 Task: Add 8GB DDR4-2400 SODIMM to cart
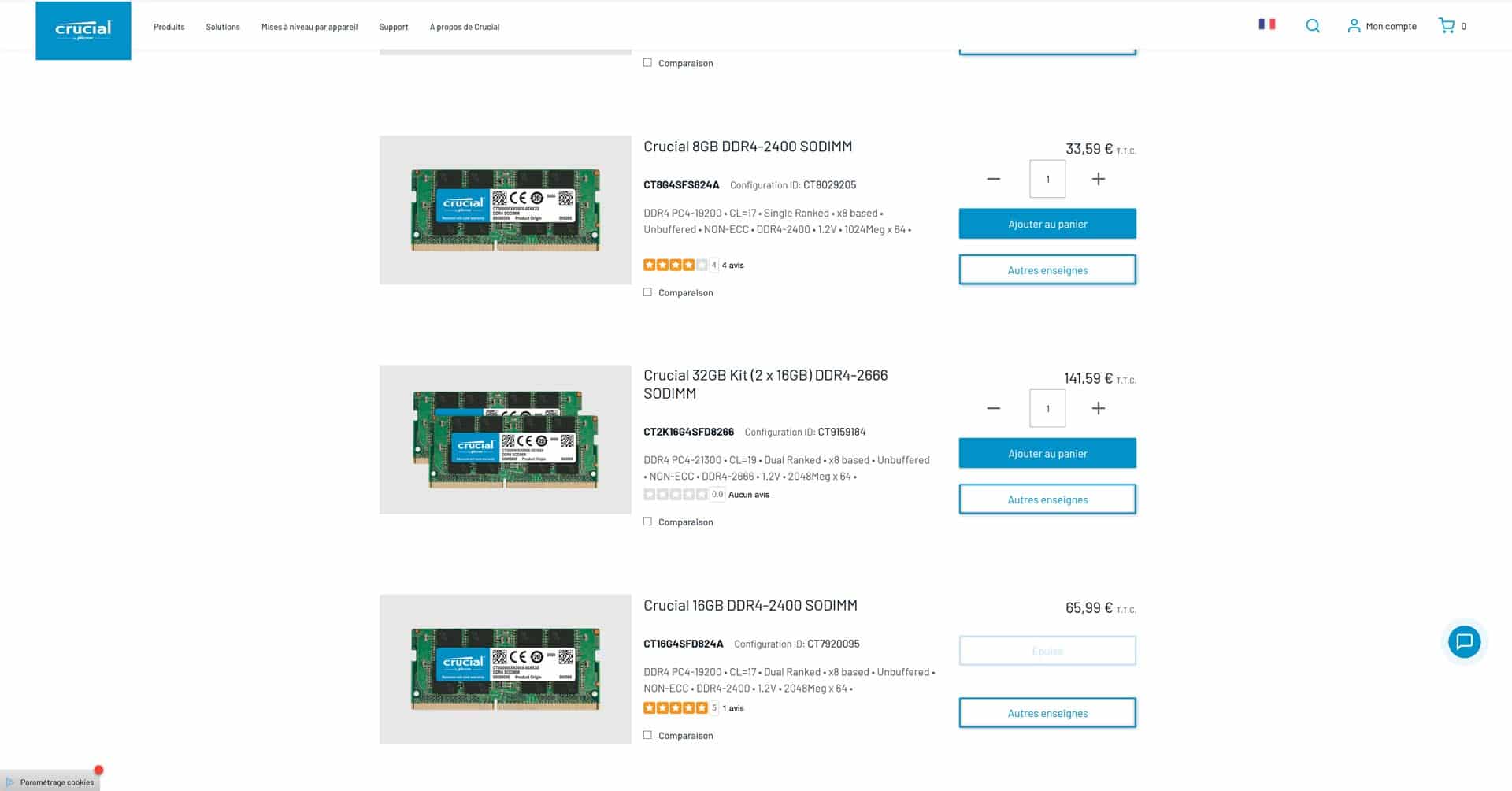[1047, 224]
